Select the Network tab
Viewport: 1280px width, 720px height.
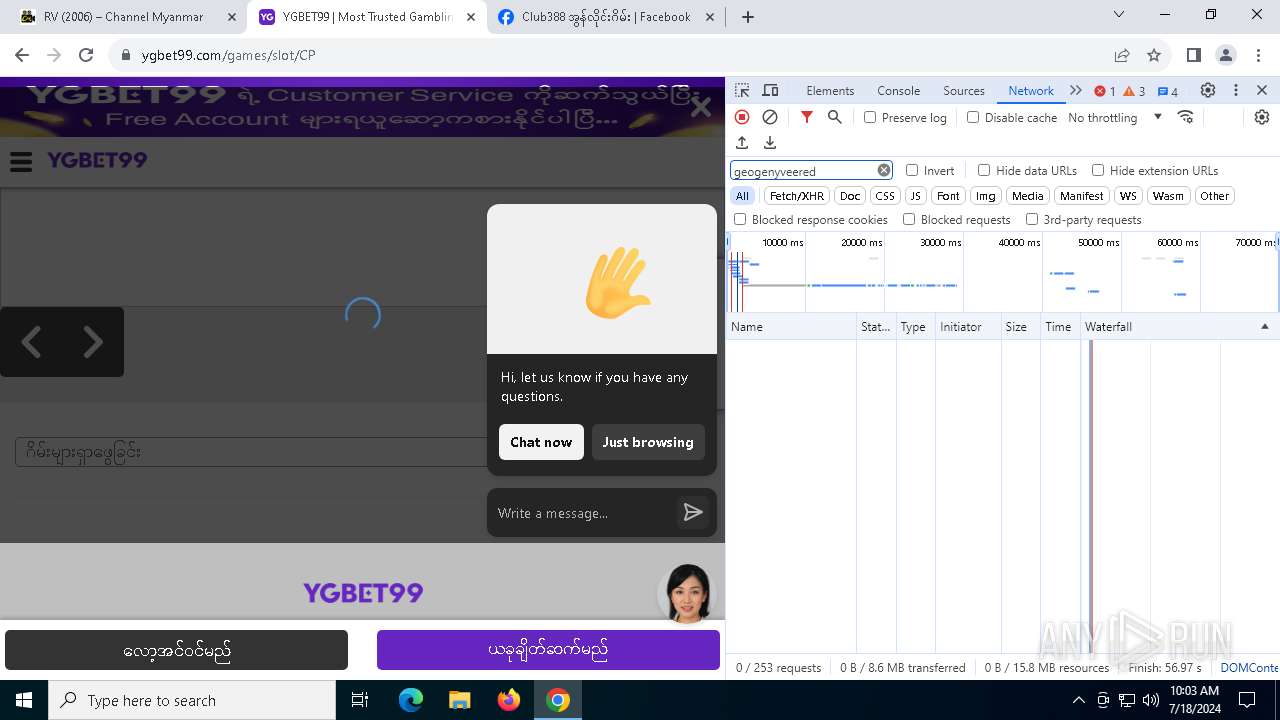coord(1031,90)
